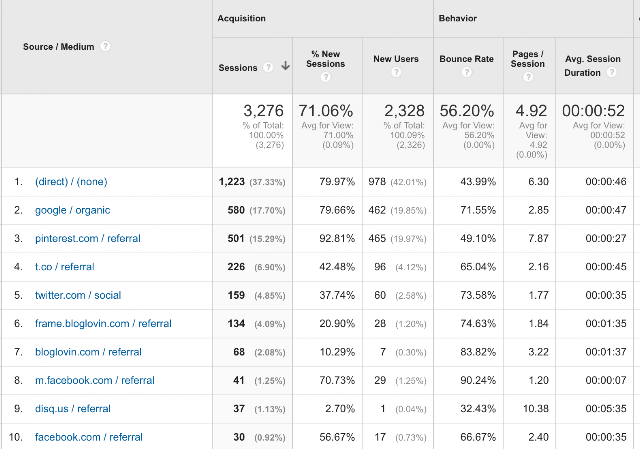Click pages per session value 7.87

pyautogui.click(x=538, y=238)
